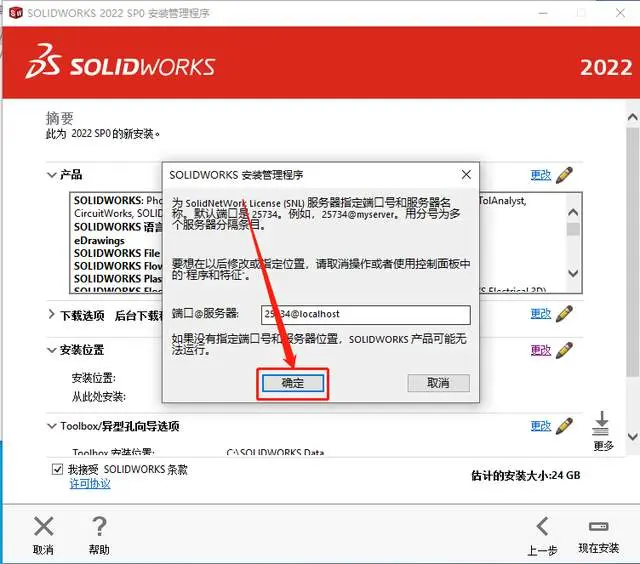Screen dimensions: 640x564
Task: Click 更改 link for 安装位置 section
Action: 541,350
